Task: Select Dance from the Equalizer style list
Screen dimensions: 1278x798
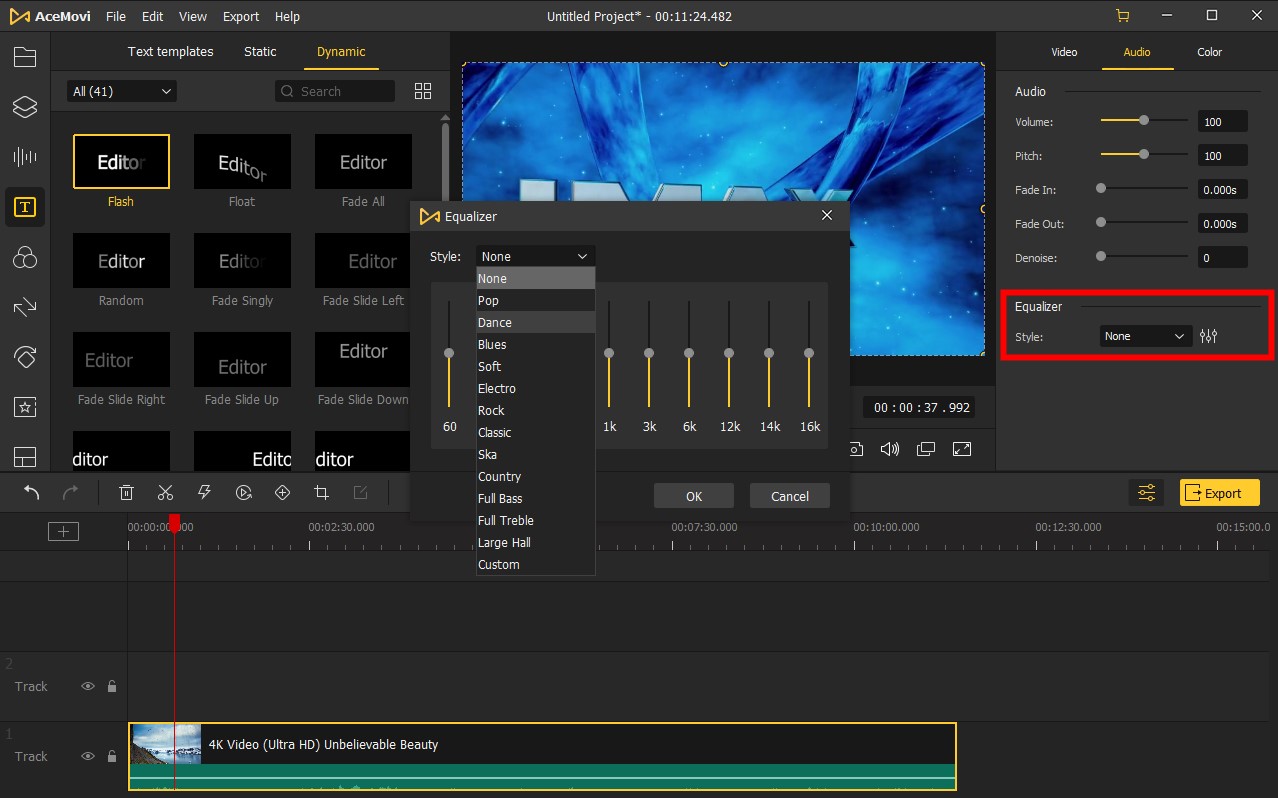Action: point(494,322)
